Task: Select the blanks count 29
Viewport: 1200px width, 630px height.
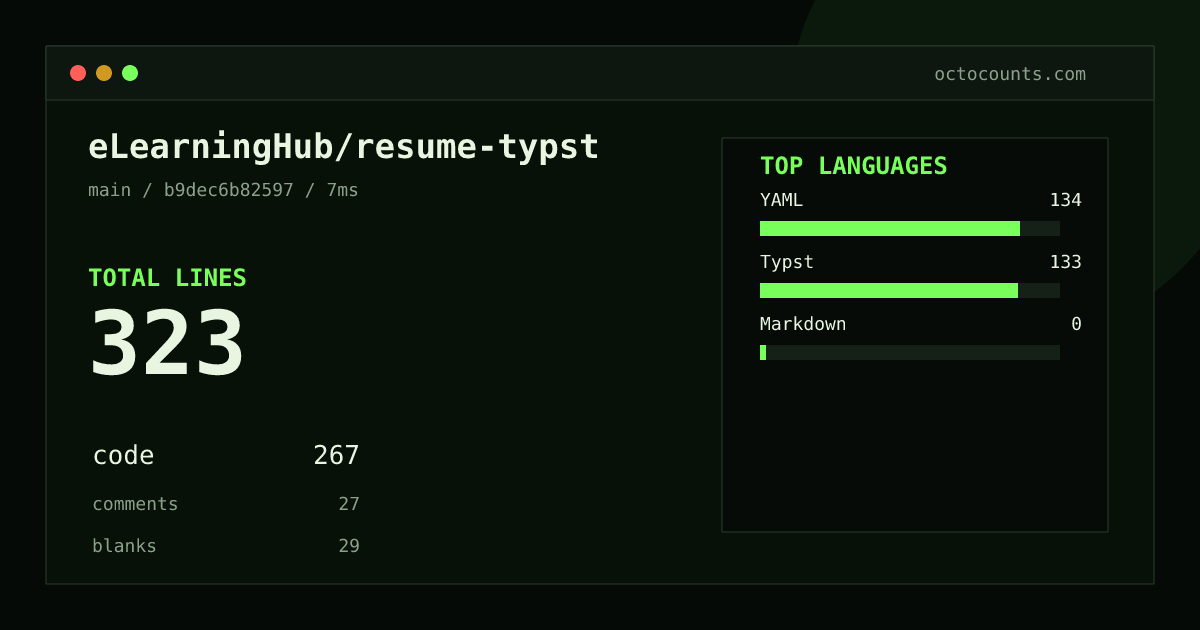Action: pos(349,546)
